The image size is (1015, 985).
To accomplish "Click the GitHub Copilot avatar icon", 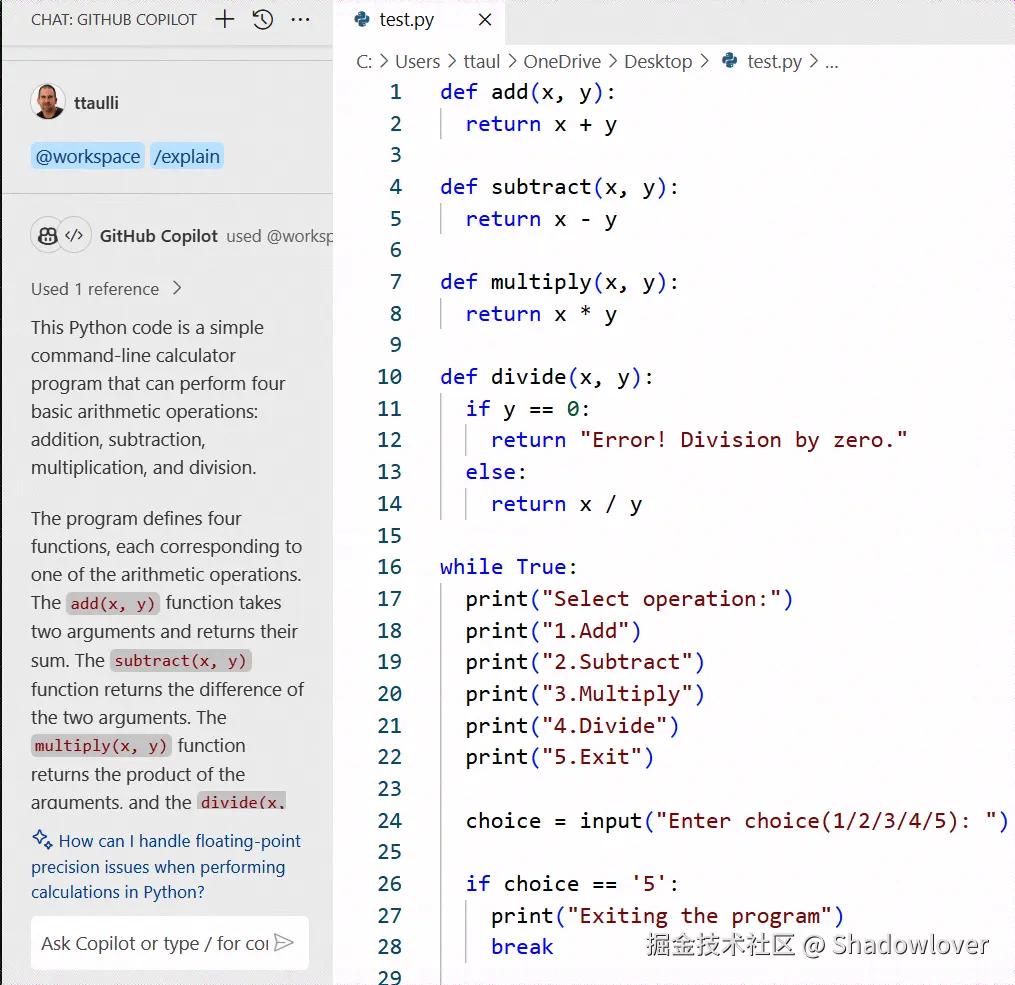I will click(x=47, y=236).
